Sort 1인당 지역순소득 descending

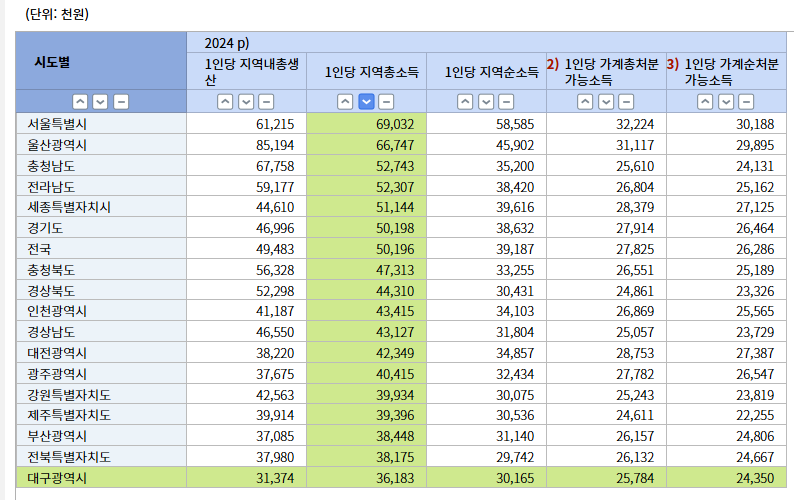pos(486,101)
